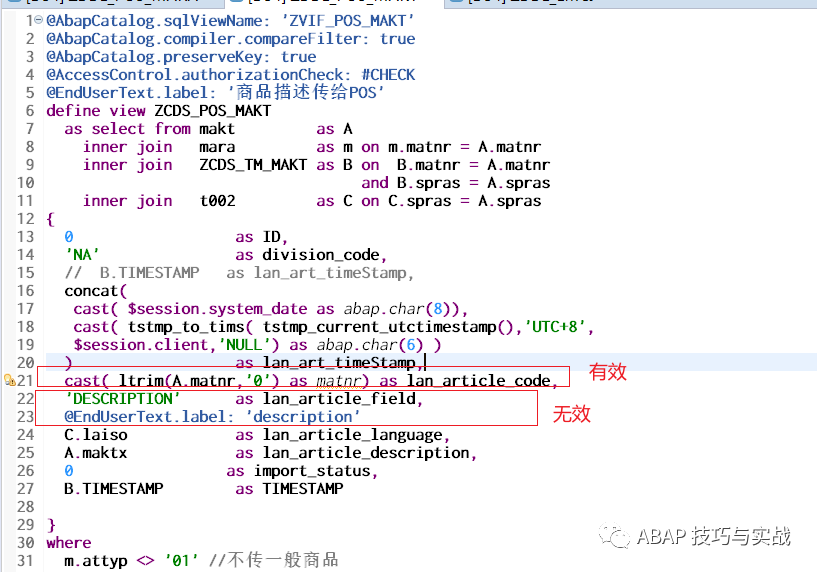Click the 'mara' table name in the join

(217, 147)
